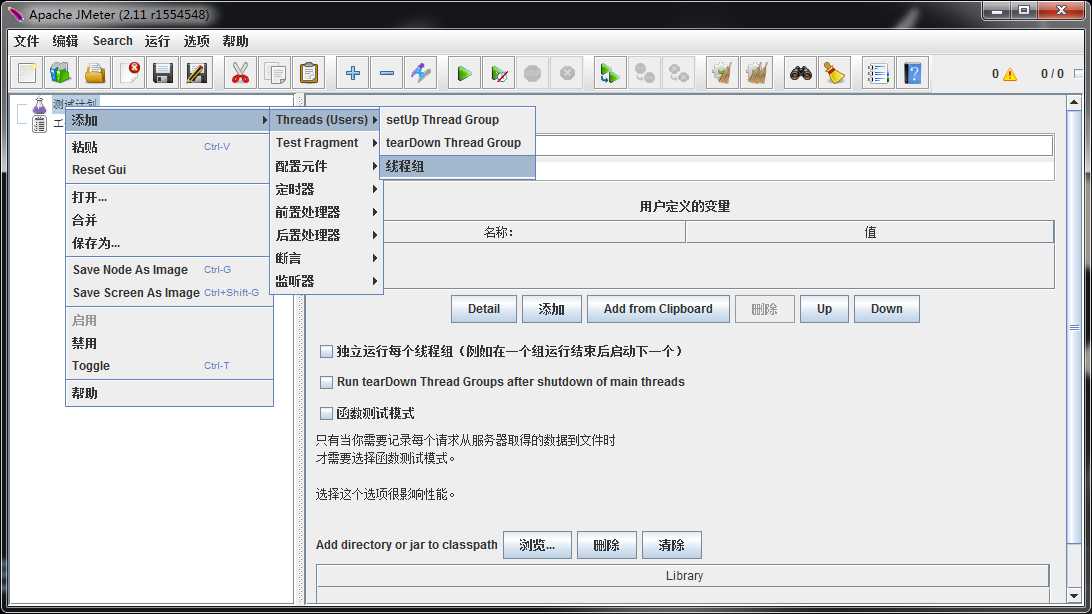Click the Reset Search broom icon
1092x614 pixels.
pyautogui.click(x=834, y=72)
